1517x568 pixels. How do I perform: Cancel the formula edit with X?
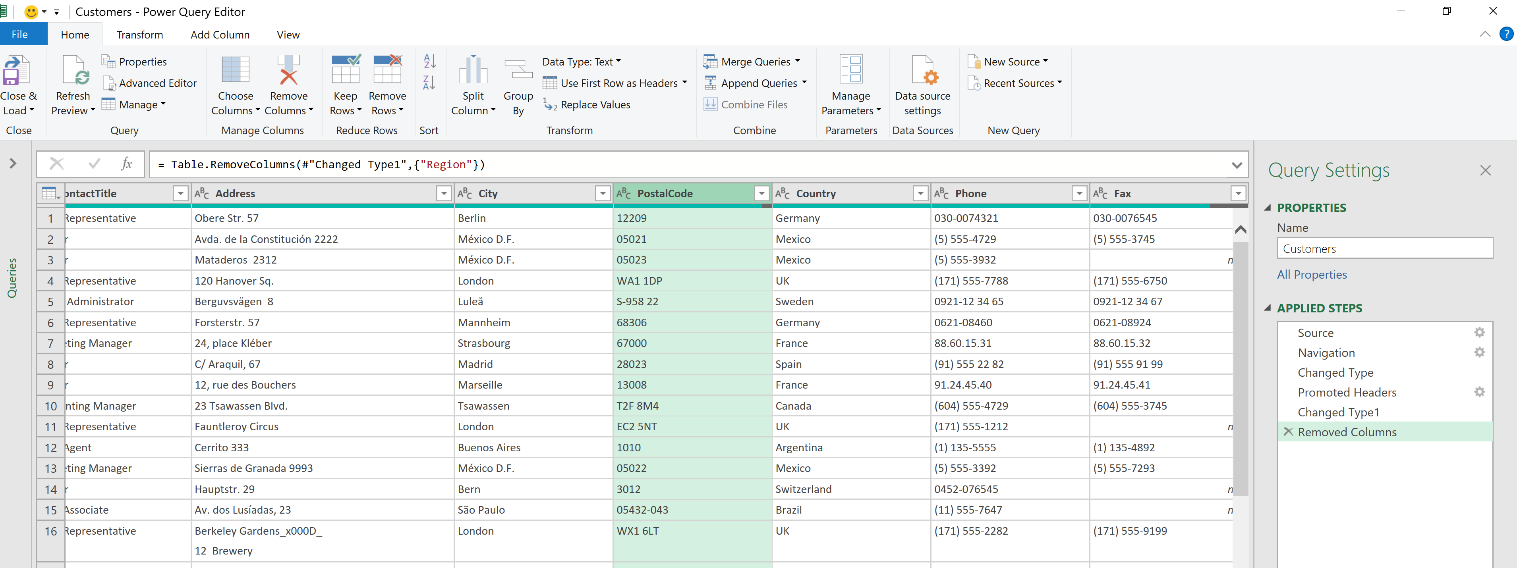coord(57,164)
